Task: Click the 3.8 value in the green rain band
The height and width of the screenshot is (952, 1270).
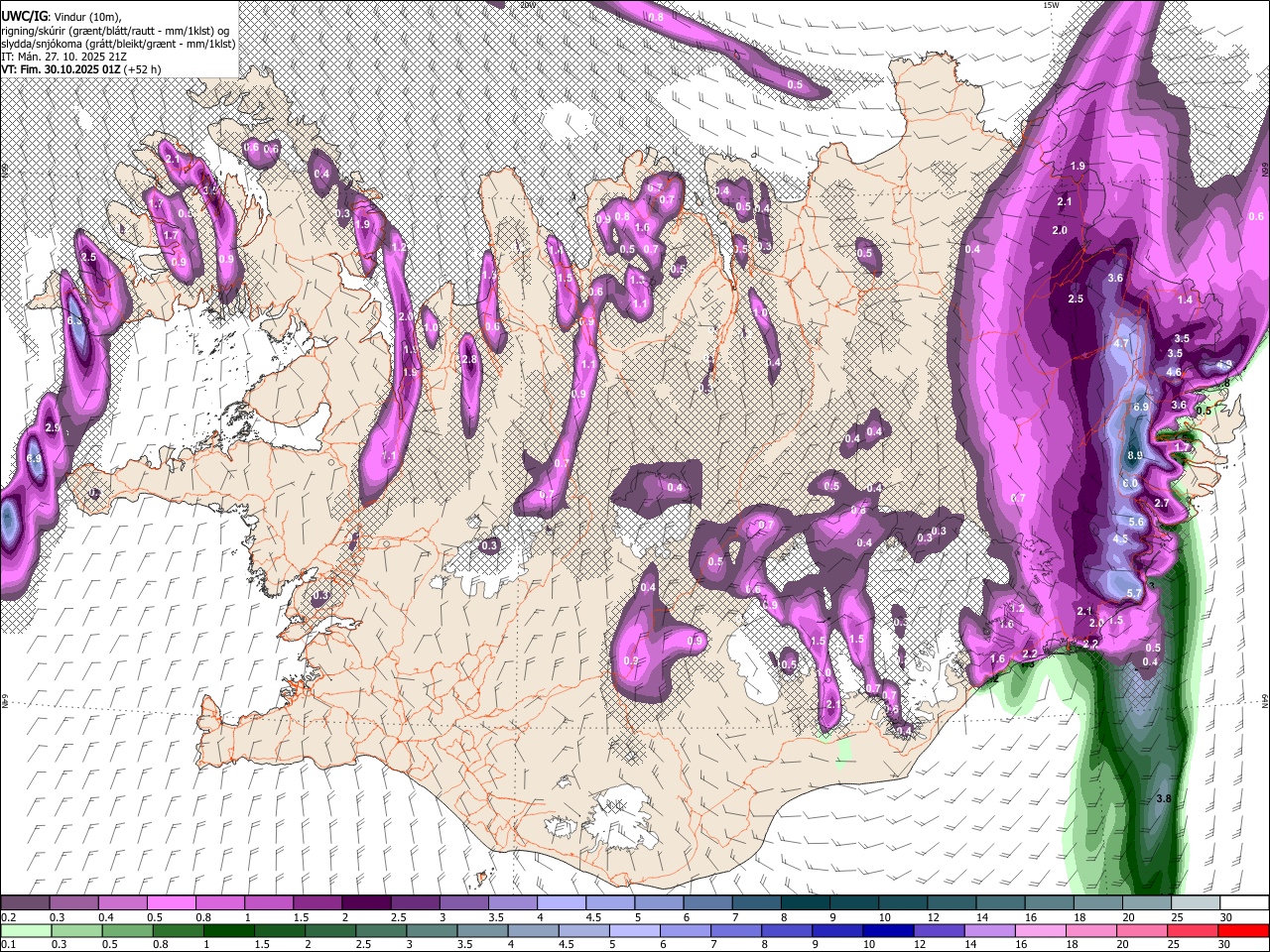Action: [x=1165, y=799]
